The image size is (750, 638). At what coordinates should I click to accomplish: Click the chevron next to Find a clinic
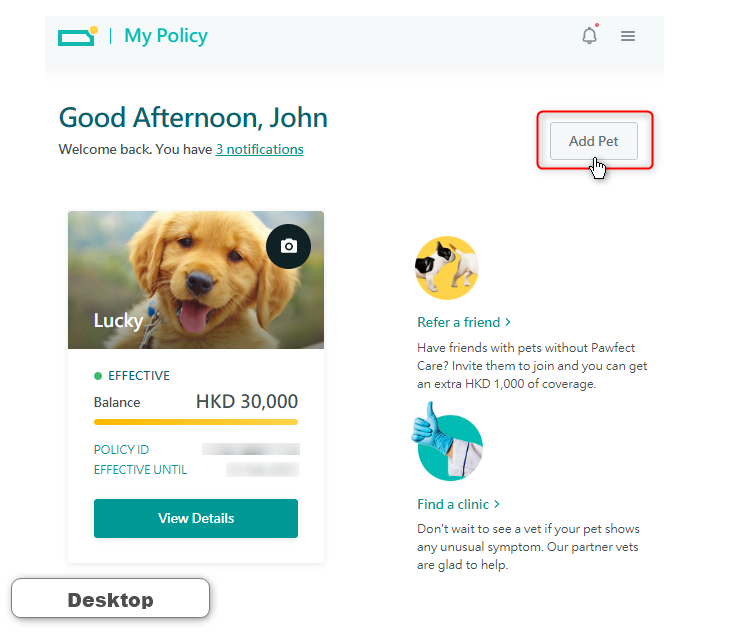click(498, 504)
